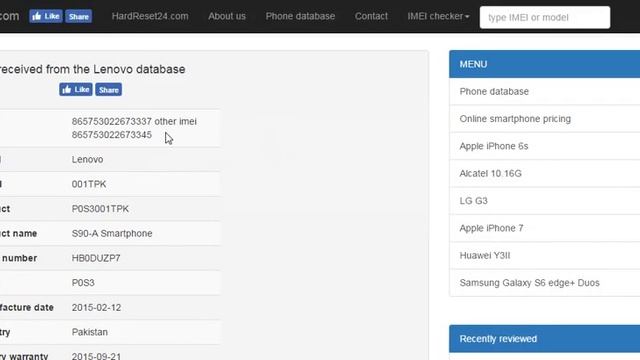The image size is (640, 360).
Task: Open the LG G3 sidebar link
Action: coord(473,201)
